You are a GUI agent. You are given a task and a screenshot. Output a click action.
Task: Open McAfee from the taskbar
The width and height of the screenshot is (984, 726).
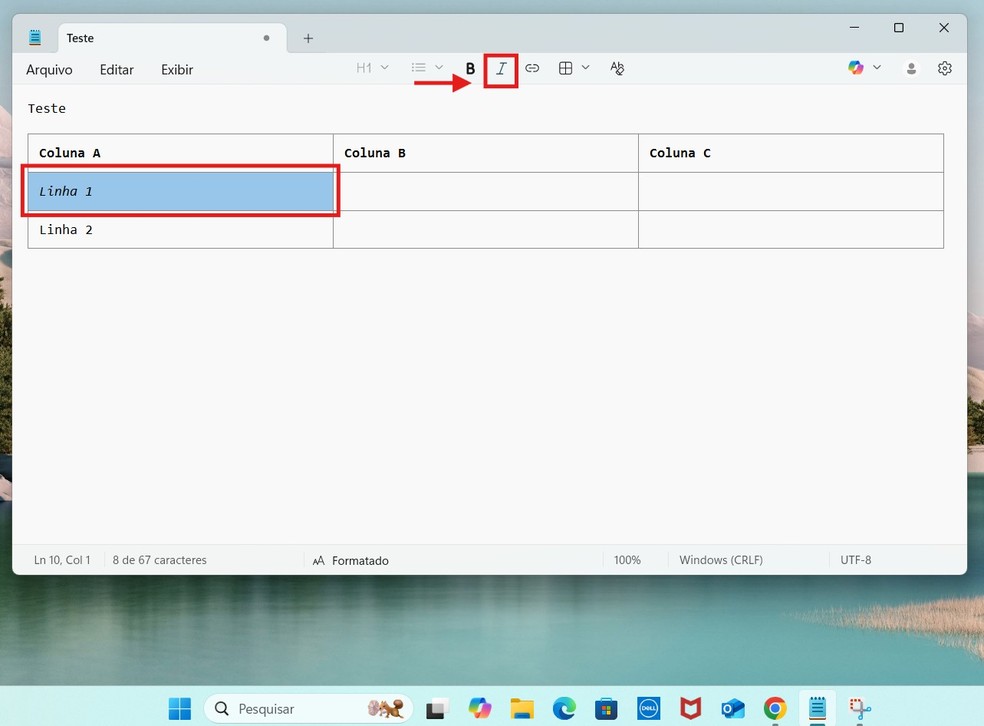pos(690,709)
